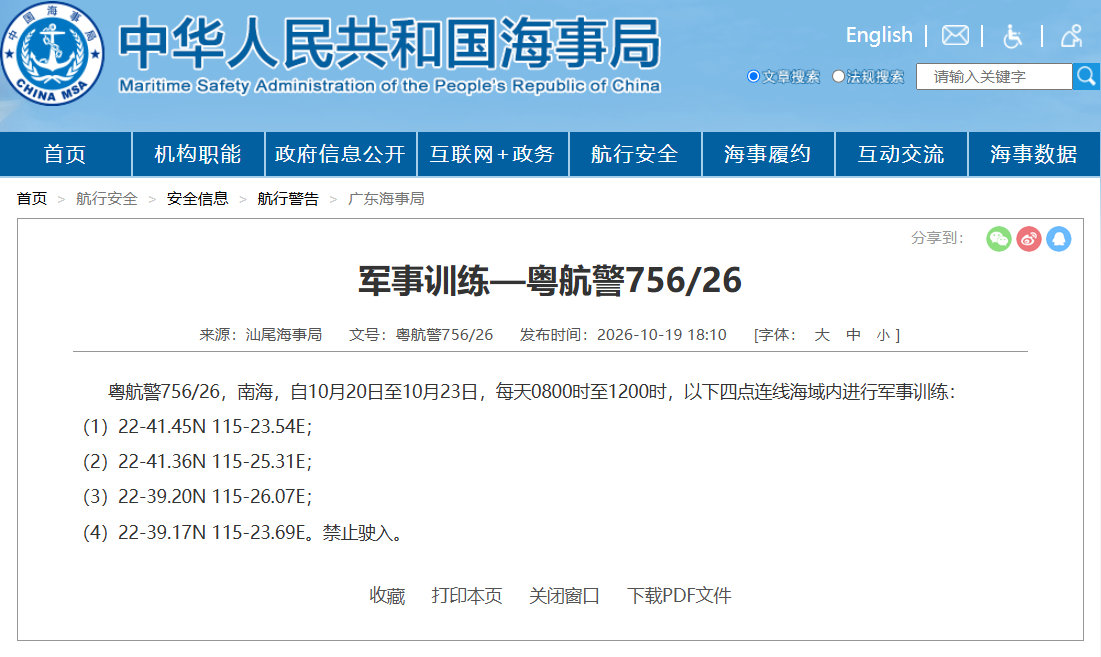Click publish time 2026-10-19 18:10
This screenshot has width=1101, height=657.
661,335
